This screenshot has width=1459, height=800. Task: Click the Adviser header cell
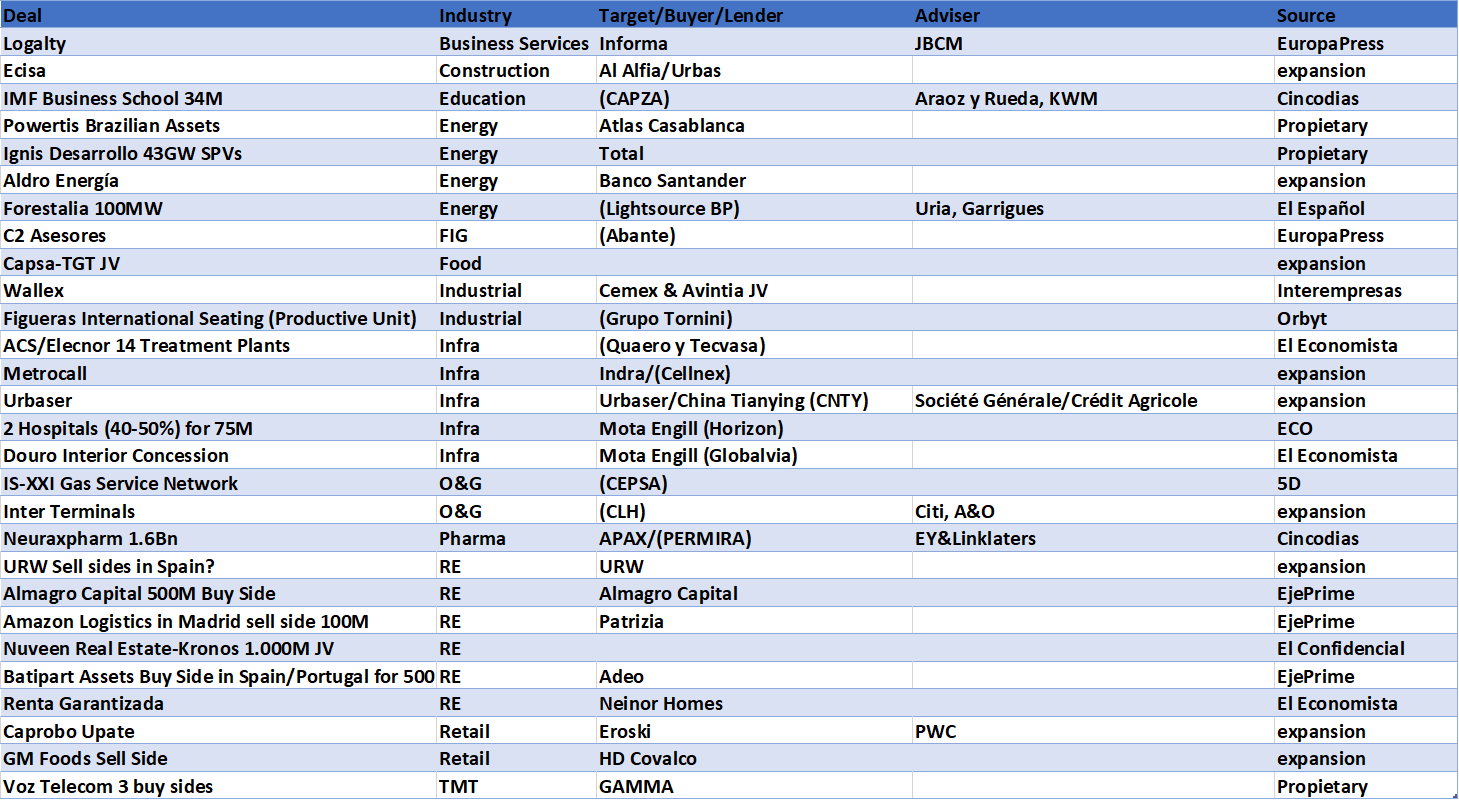pyautogui.click(x=1093, y=15)
